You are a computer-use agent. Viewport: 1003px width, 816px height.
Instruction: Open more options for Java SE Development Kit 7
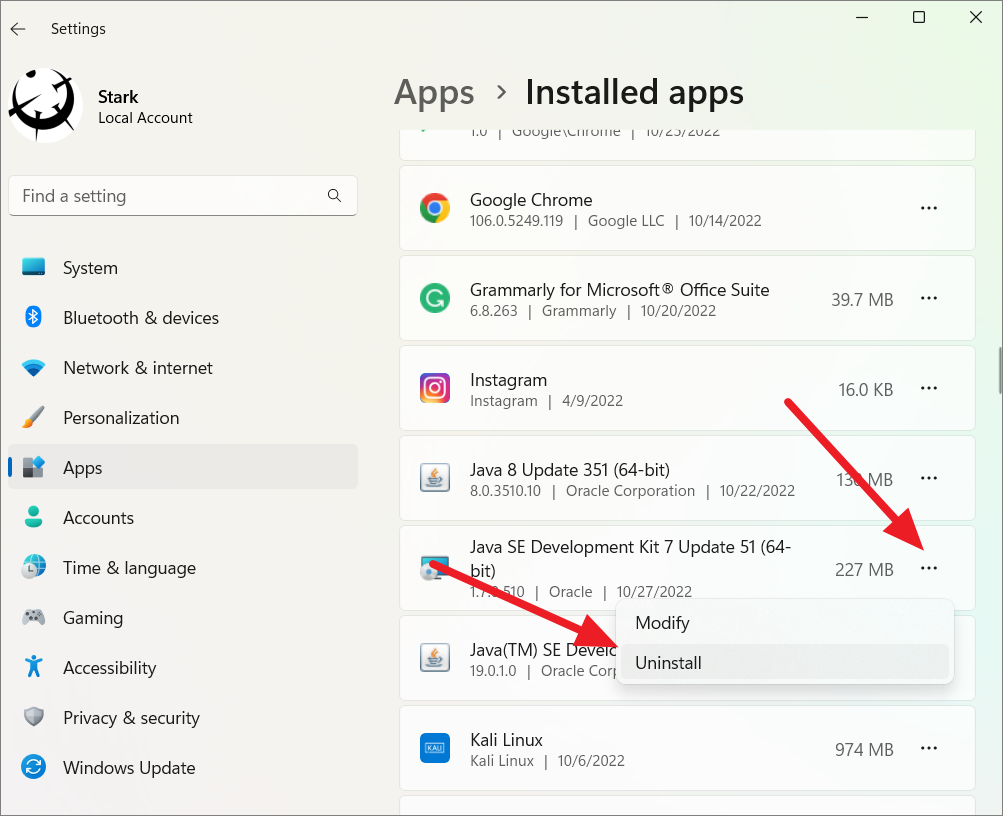coord(929,569)
